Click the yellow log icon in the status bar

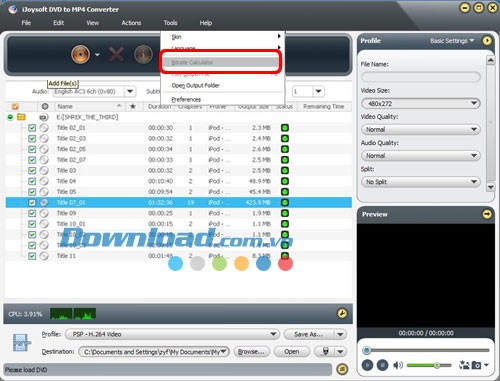tap(342, 369)
